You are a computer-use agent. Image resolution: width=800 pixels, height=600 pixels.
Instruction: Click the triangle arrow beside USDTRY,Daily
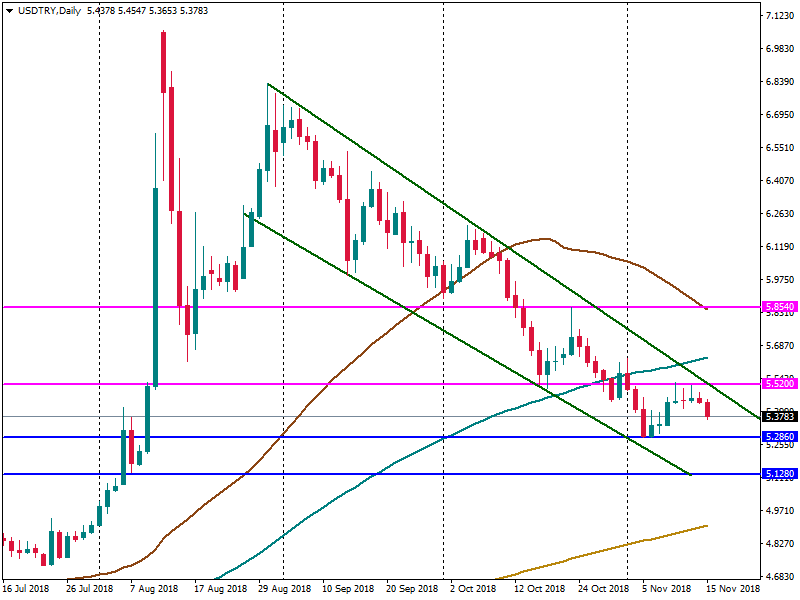coord(9,10)
